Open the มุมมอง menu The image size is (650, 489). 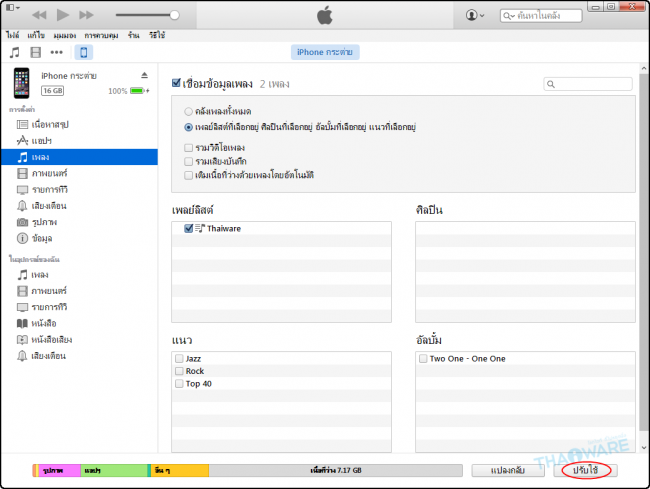[65, 35]
